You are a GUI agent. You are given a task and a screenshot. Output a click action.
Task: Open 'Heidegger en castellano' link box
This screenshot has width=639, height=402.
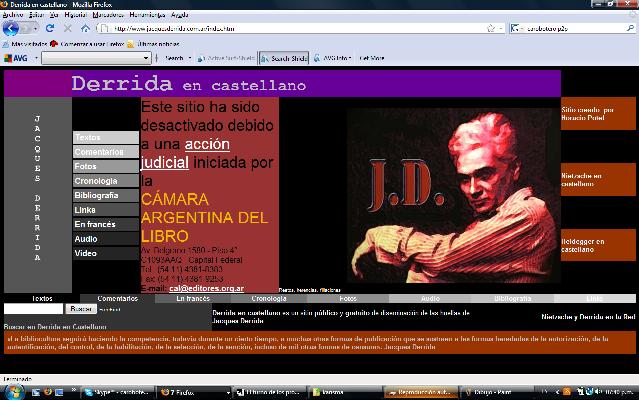click(x=598, y=245)
